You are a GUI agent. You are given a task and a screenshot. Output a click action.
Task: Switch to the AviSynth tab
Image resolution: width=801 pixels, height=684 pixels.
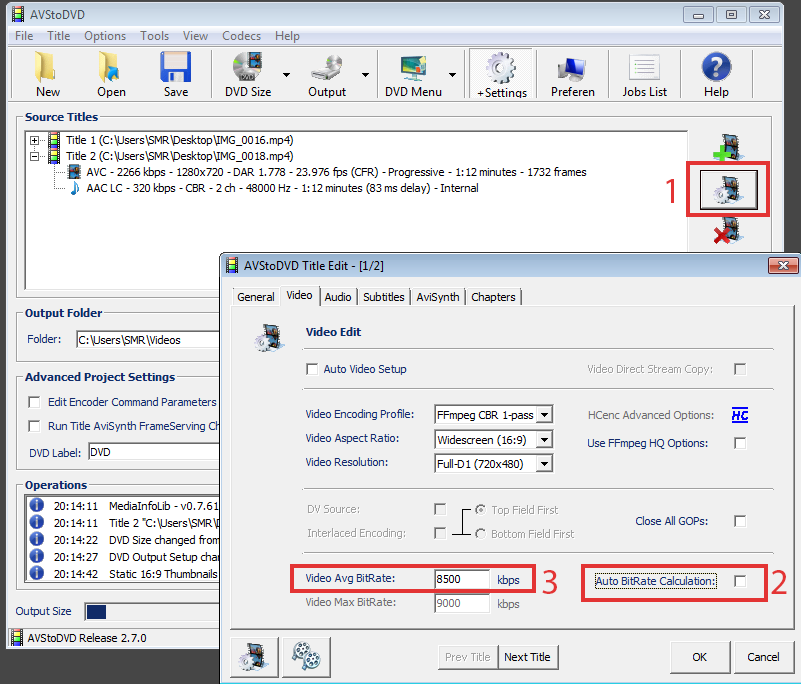438,297
